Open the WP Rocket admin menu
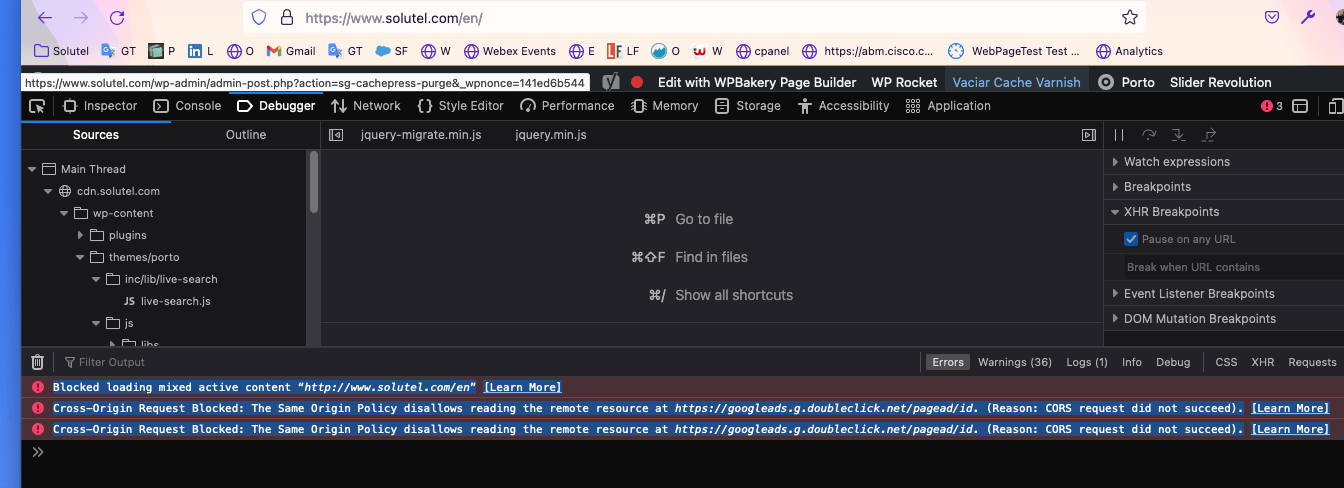The height and width of the screenshot is (488, 1344). (x=904, y=82)
